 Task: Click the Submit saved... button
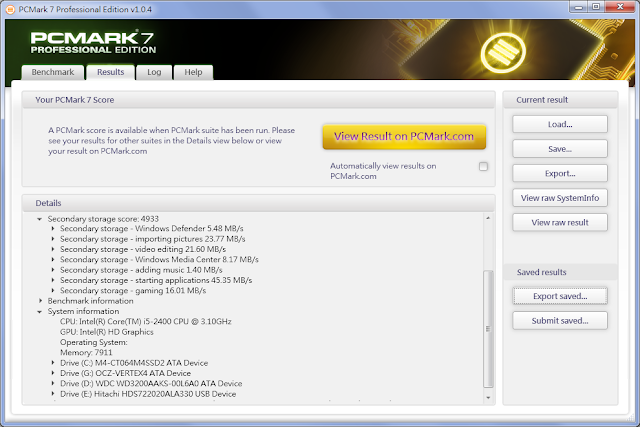pyautogui.click(x=560, y=320)
